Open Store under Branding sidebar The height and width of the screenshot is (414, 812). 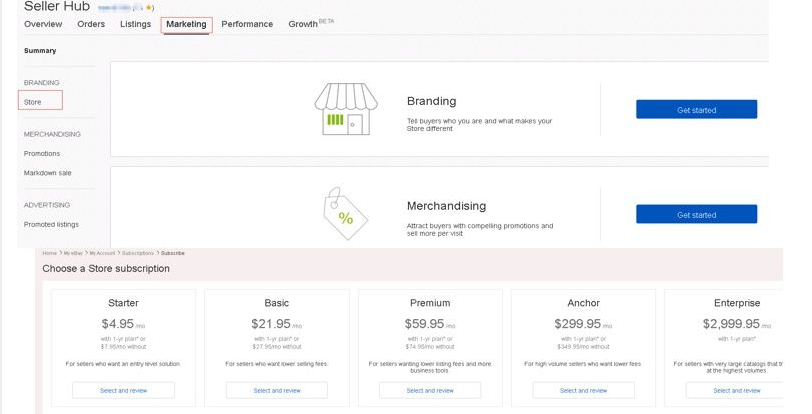(33, 102)
